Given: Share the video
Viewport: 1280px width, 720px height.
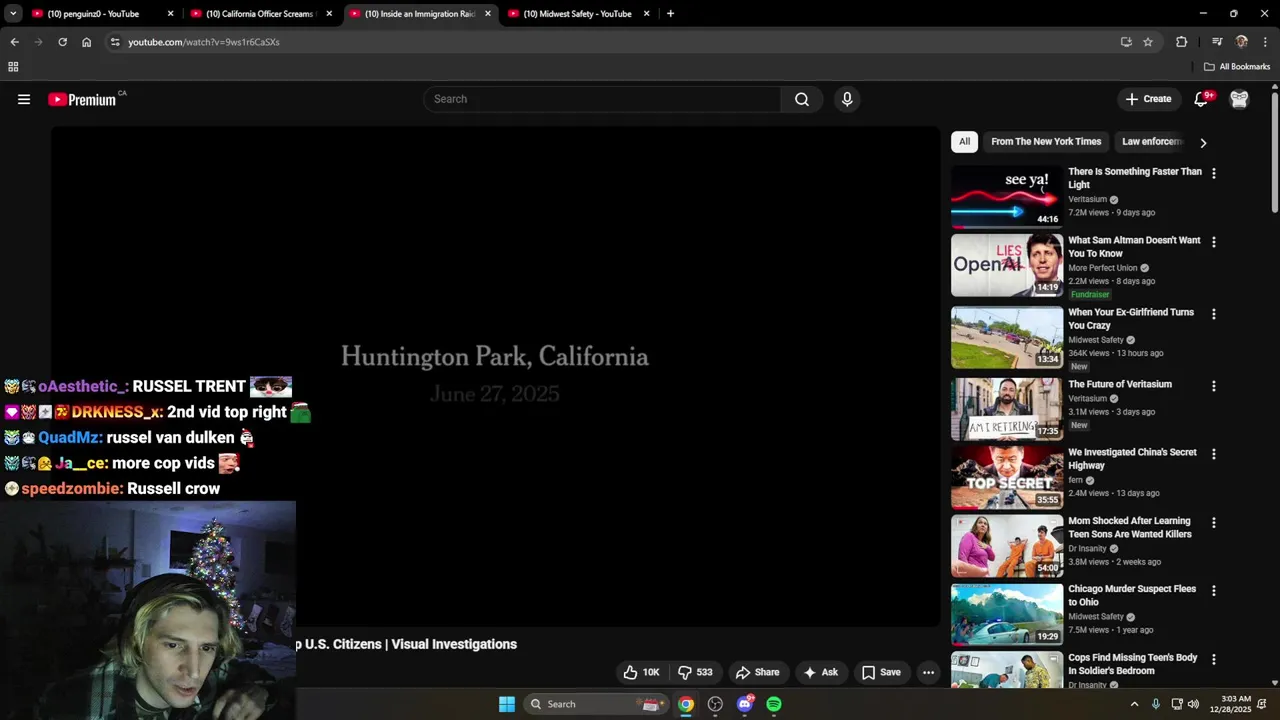Looking at the screenshot, I should point(757,672).
